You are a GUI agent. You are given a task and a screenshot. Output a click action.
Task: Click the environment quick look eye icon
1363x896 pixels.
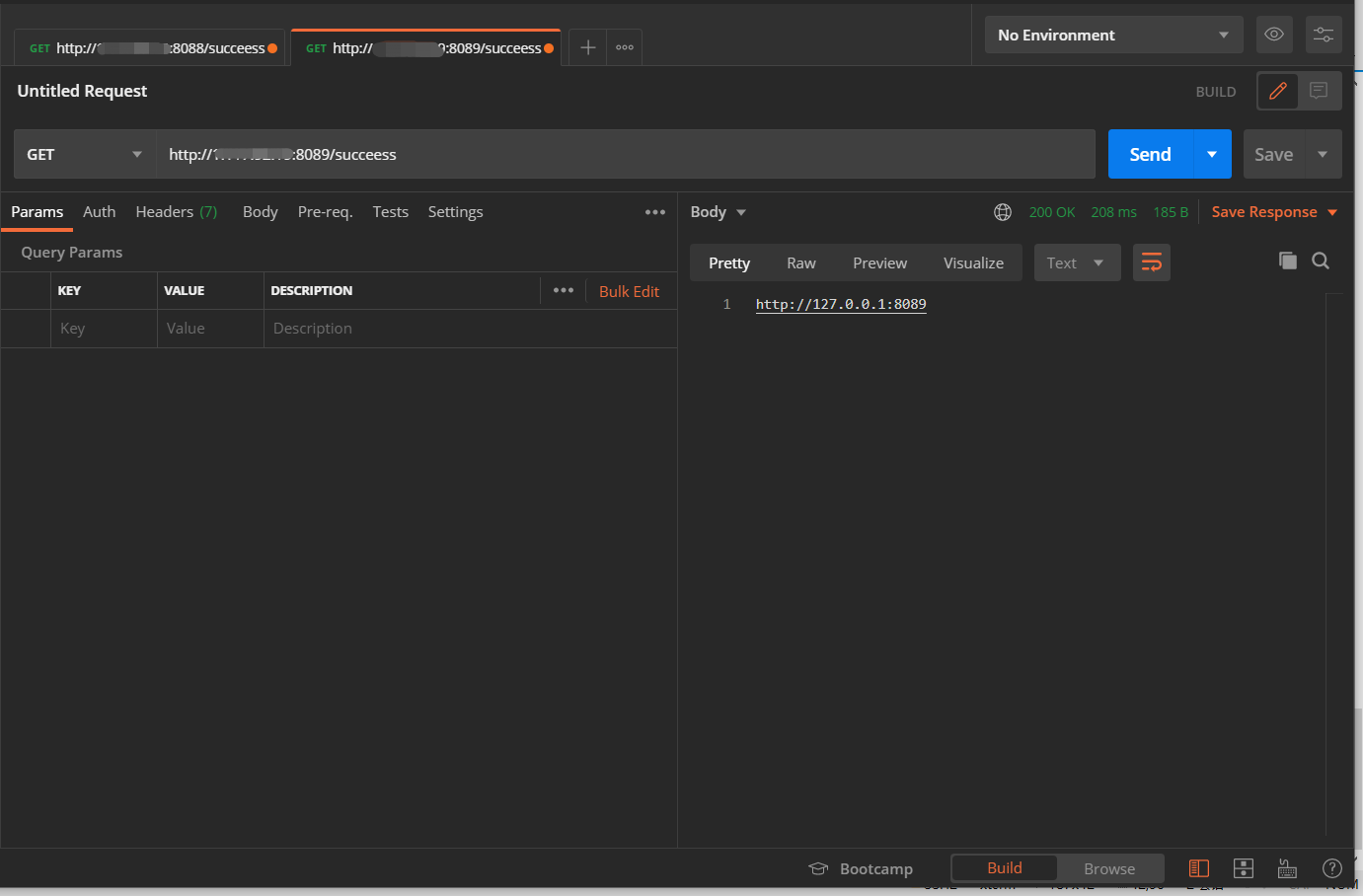1274,35
